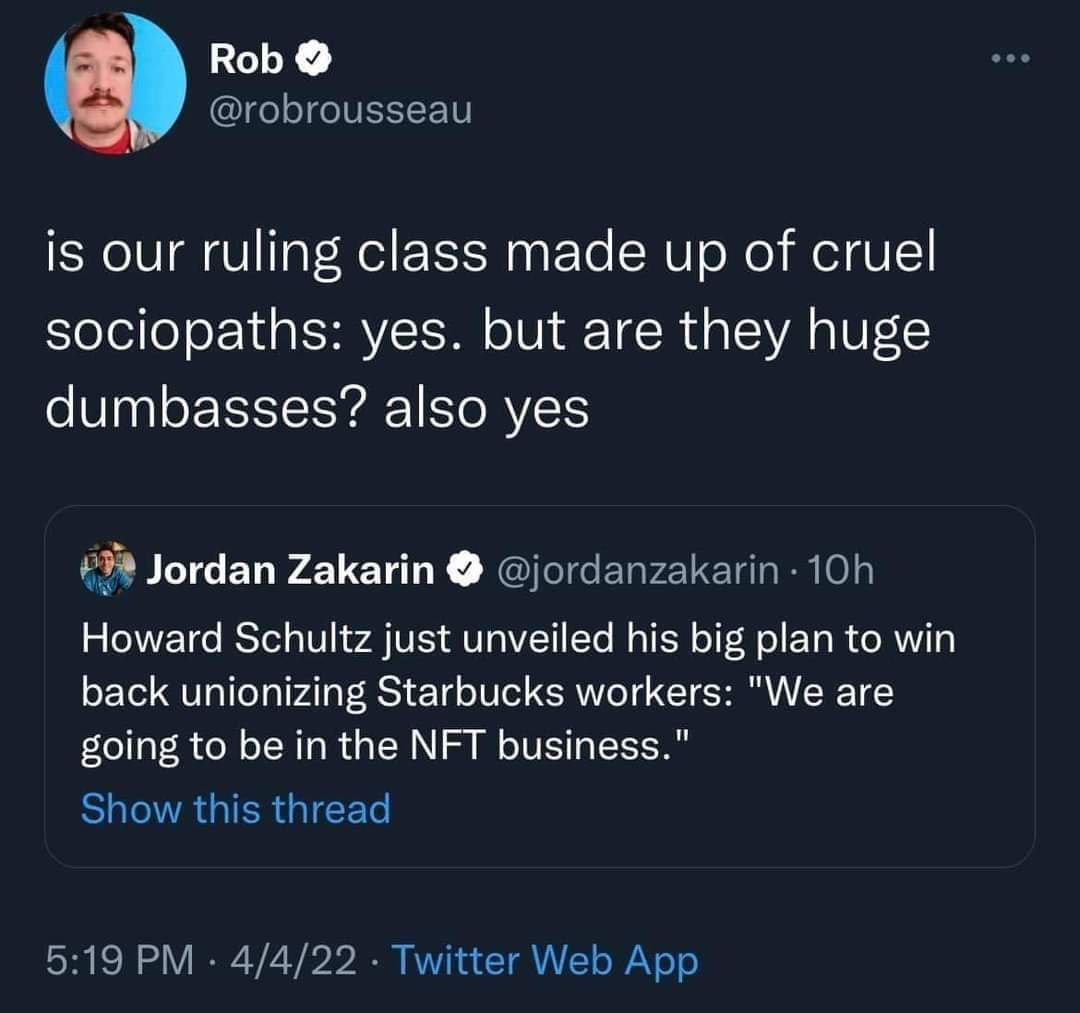This screenshot has width=1080, height=1013.
Task: Expand with Show this thread
Action: [x=235, y=808]
